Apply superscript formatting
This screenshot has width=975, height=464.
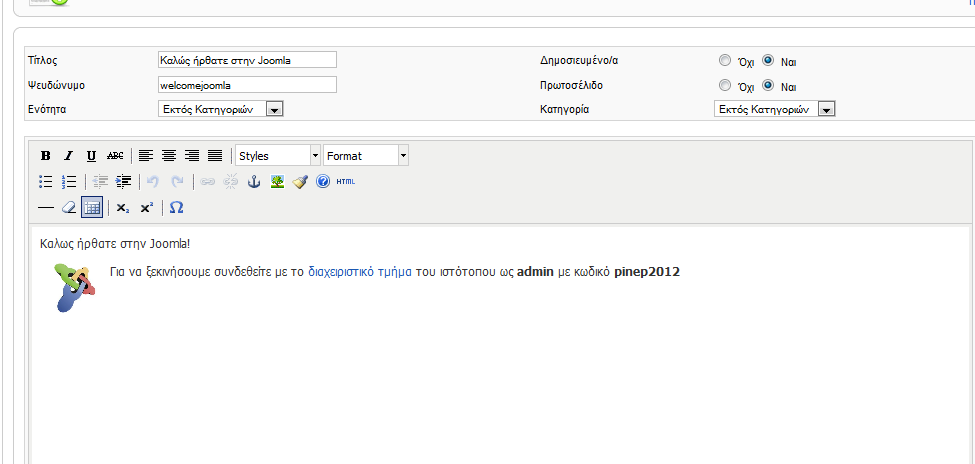[x=147, y=208]
